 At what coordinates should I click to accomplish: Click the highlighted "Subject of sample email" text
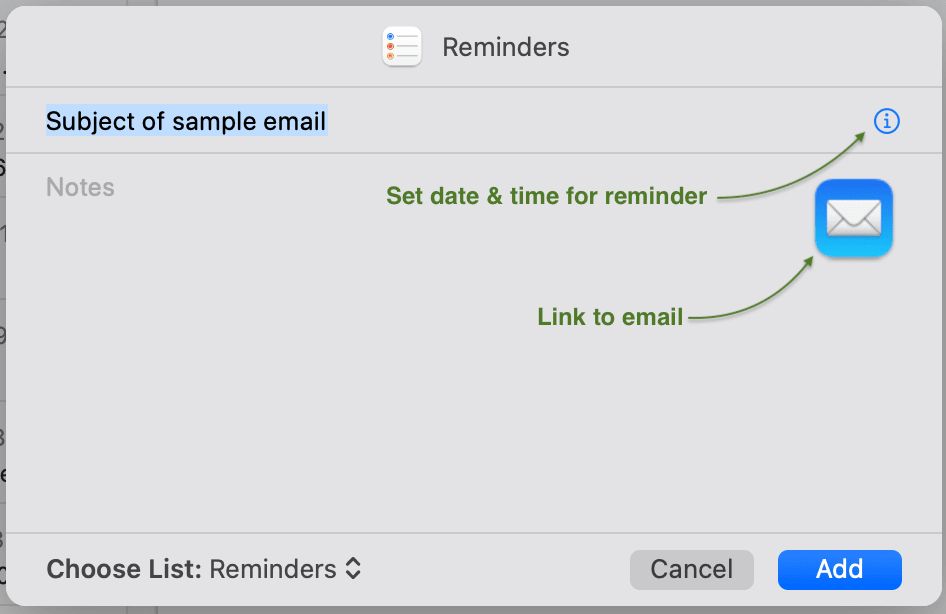[x=186, y=122]
